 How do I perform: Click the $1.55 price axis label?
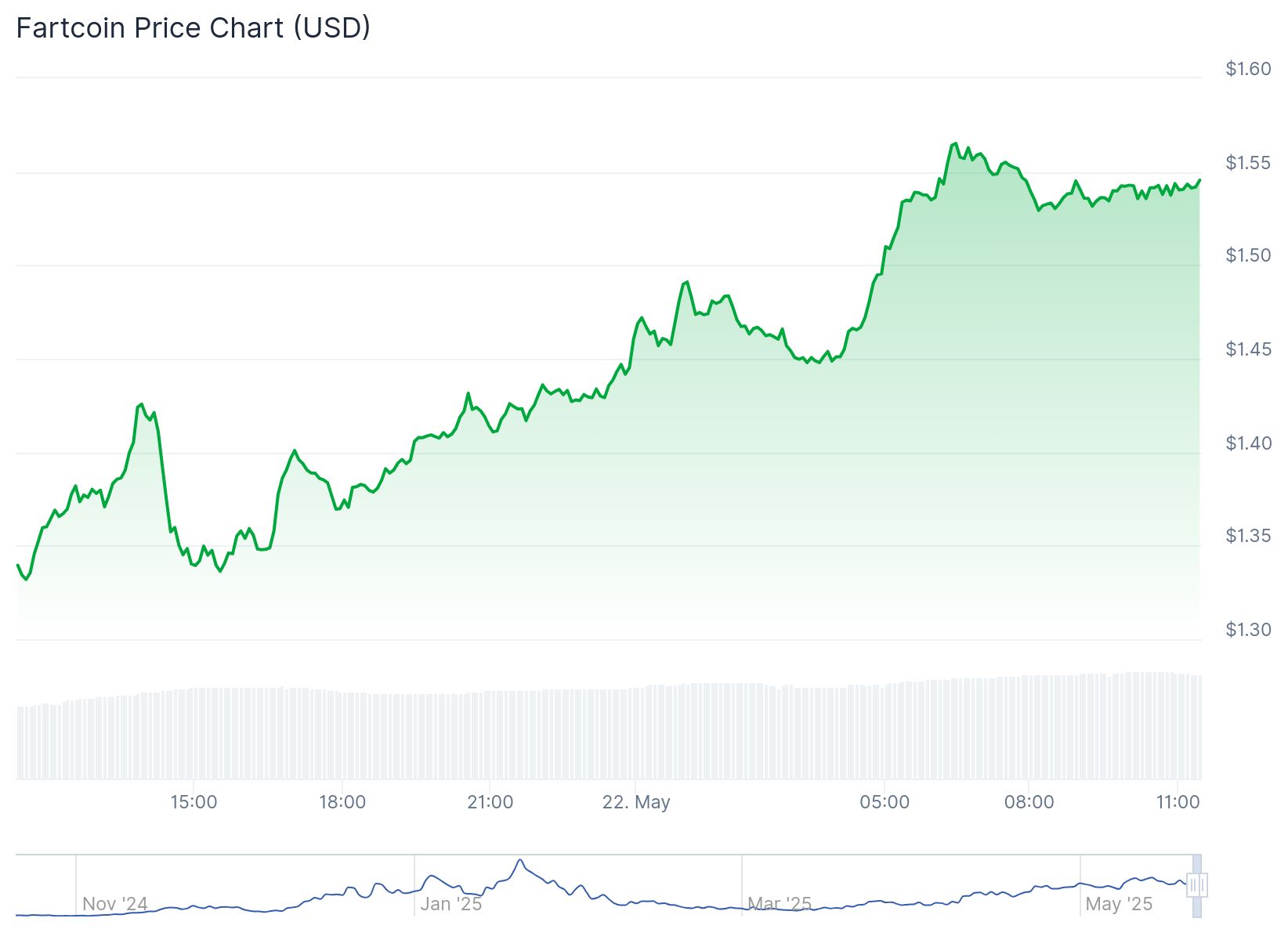pos(1248,163)
